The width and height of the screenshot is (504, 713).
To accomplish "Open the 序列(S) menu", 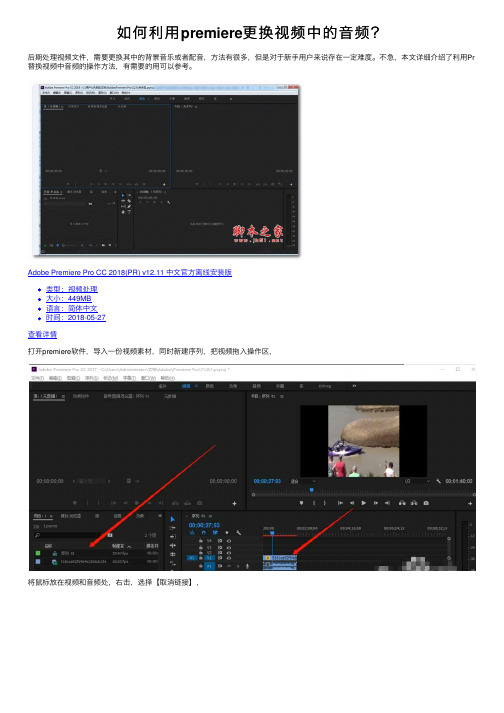I will (92, 378).
